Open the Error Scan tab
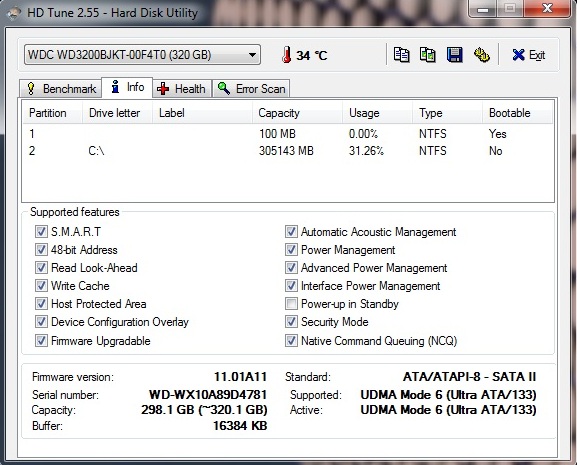 pos(251,89)
